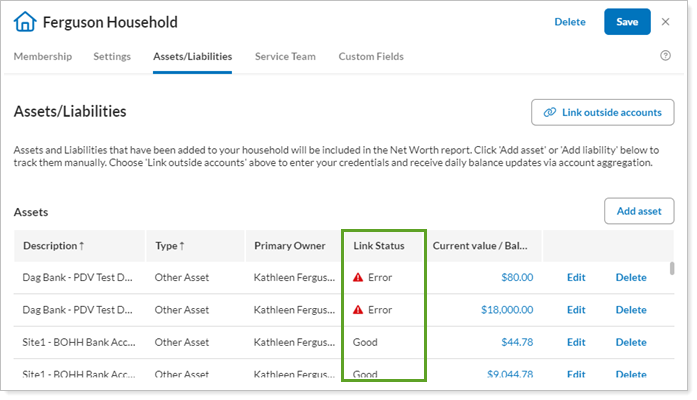Click the Add asset button
The width and height of the screenshot is (697, 400).
[x=639, y=211]
